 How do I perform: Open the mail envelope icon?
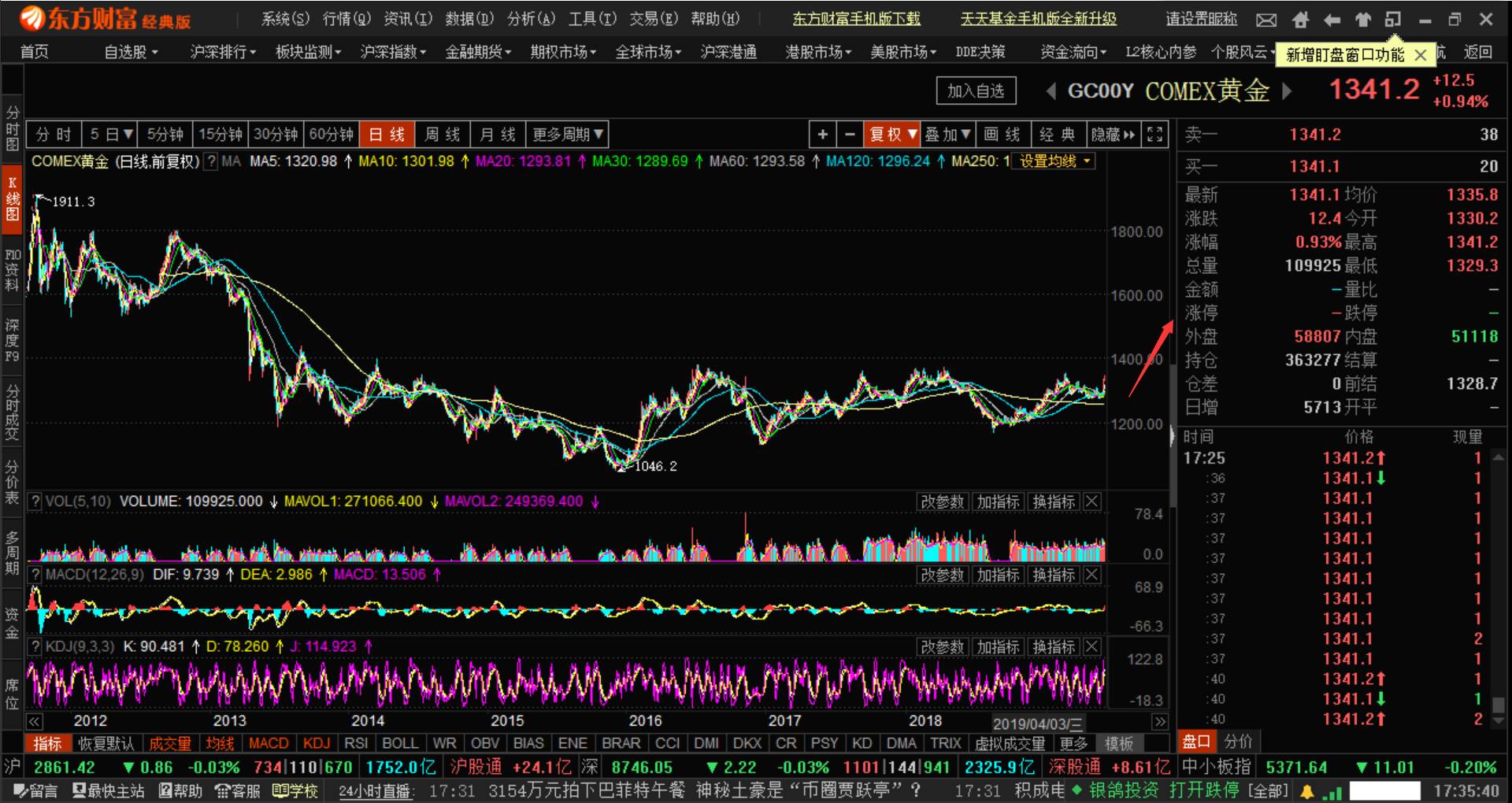[x=1266, y=19]
